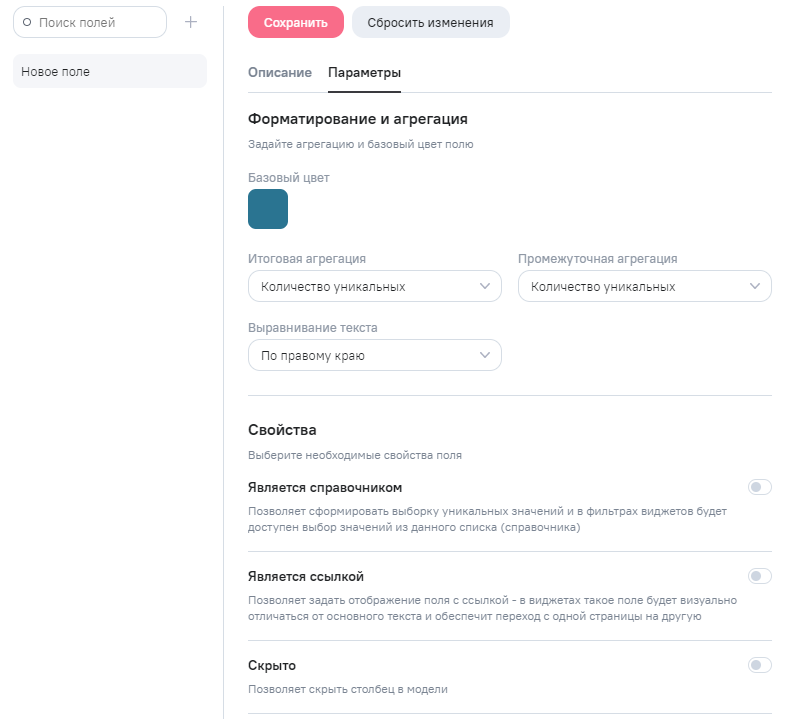Toggle the Является ссылкой switch
Screen dimensions: 787x719
pyautogui.click(x=760, y=576)
